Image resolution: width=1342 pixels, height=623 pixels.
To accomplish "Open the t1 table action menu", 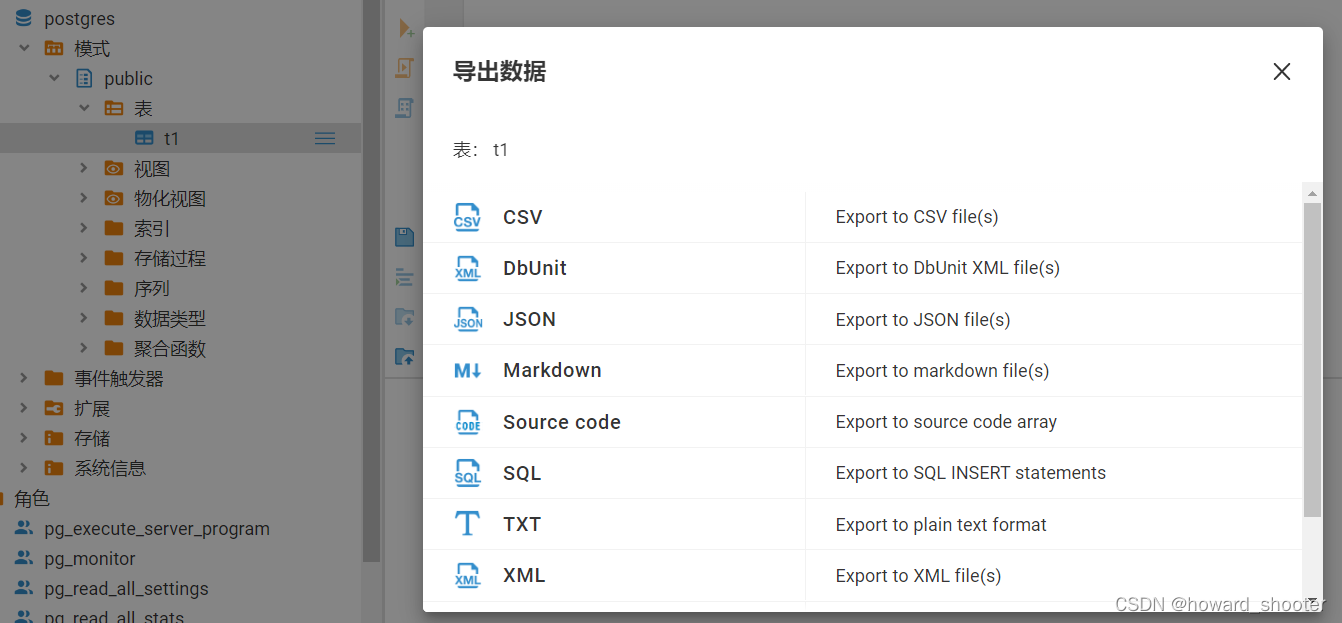I will (324, 138).
